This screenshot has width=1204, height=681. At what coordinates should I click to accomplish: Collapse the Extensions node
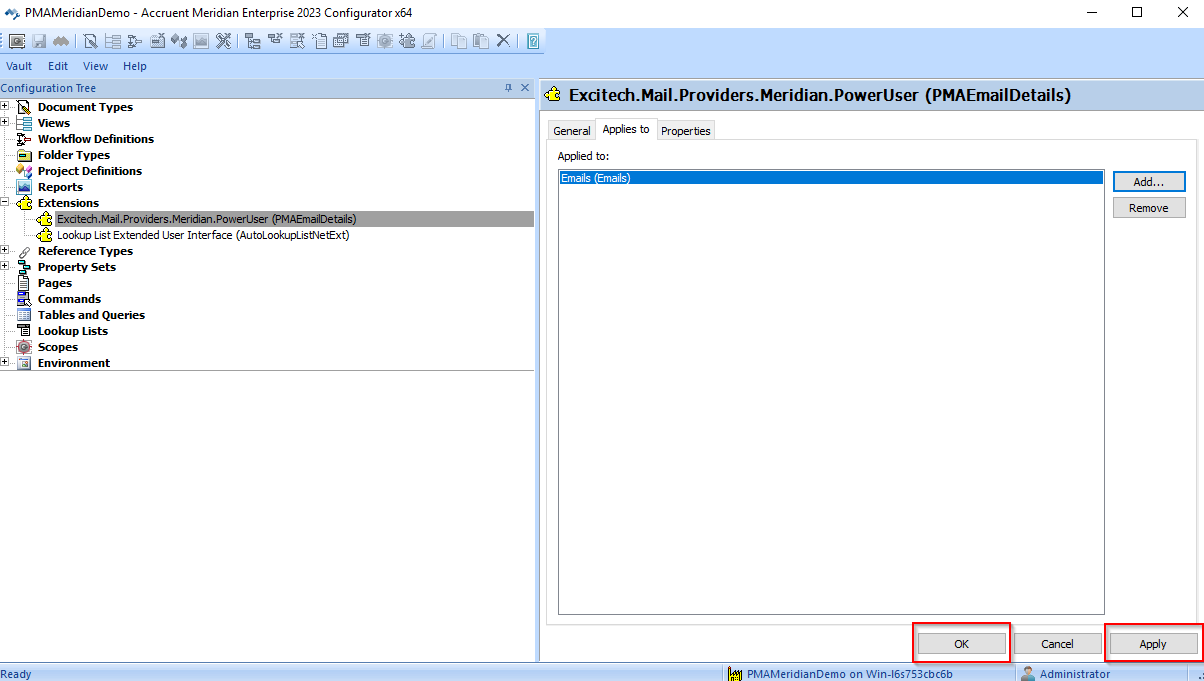(5, 202)
